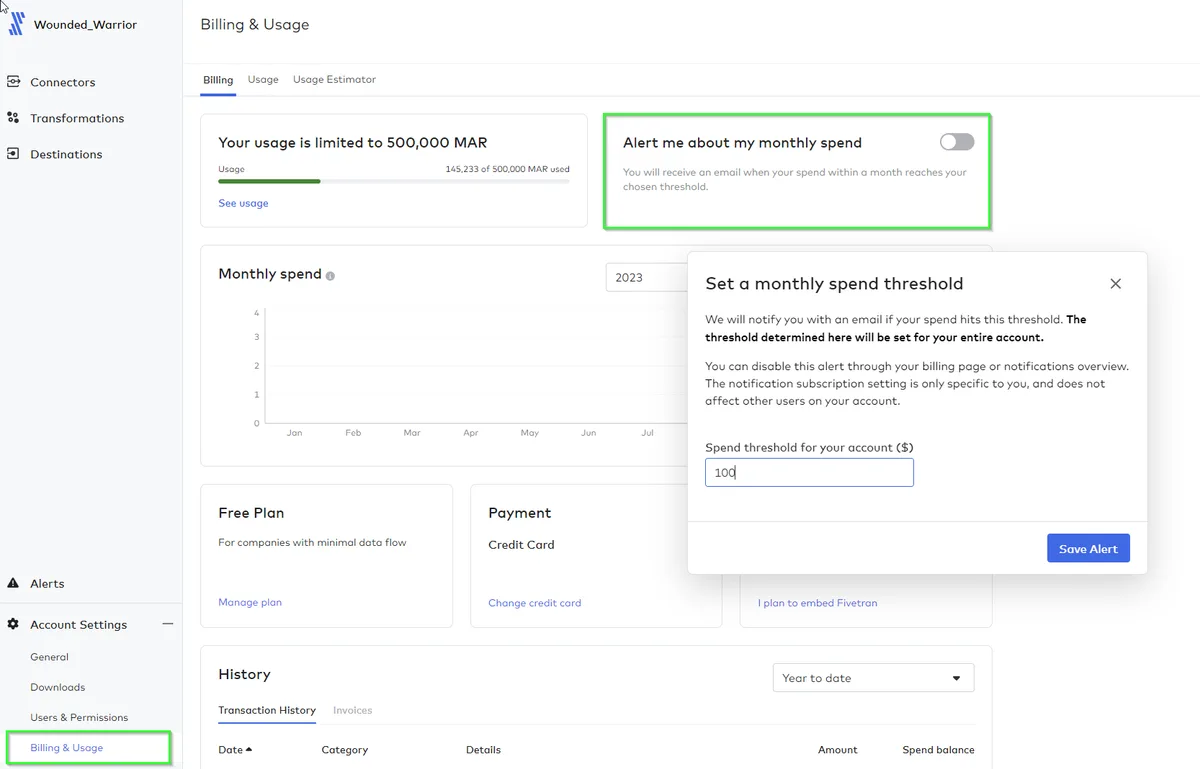Open the Destinations sidebar icon

(x=13, y=154)
